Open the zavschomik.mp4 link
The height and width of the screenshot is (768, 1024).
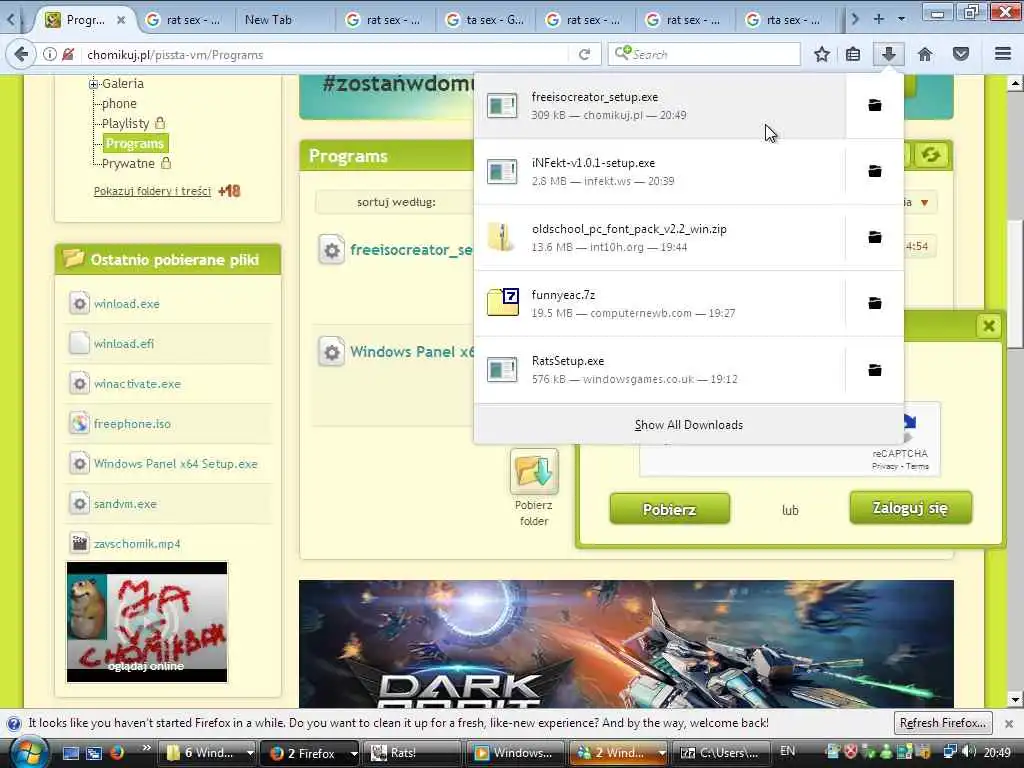(136, 544)
